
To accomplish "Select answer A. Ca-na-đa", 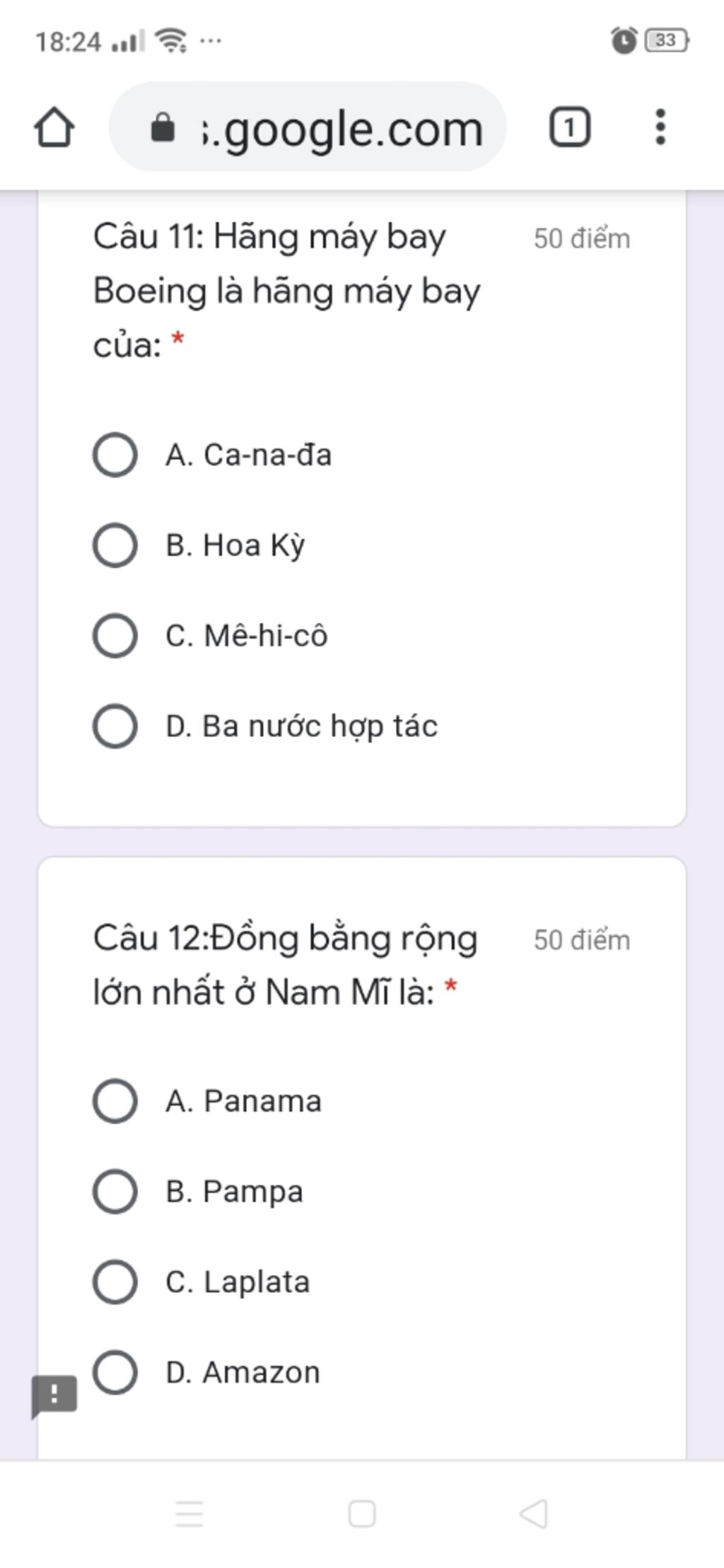I will click(115, 455).
